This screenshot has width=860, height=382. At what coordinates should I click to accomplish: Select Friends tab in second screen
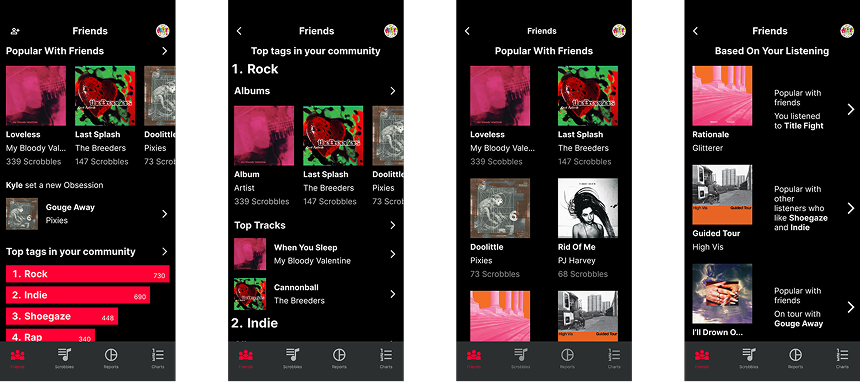point(246,358)
